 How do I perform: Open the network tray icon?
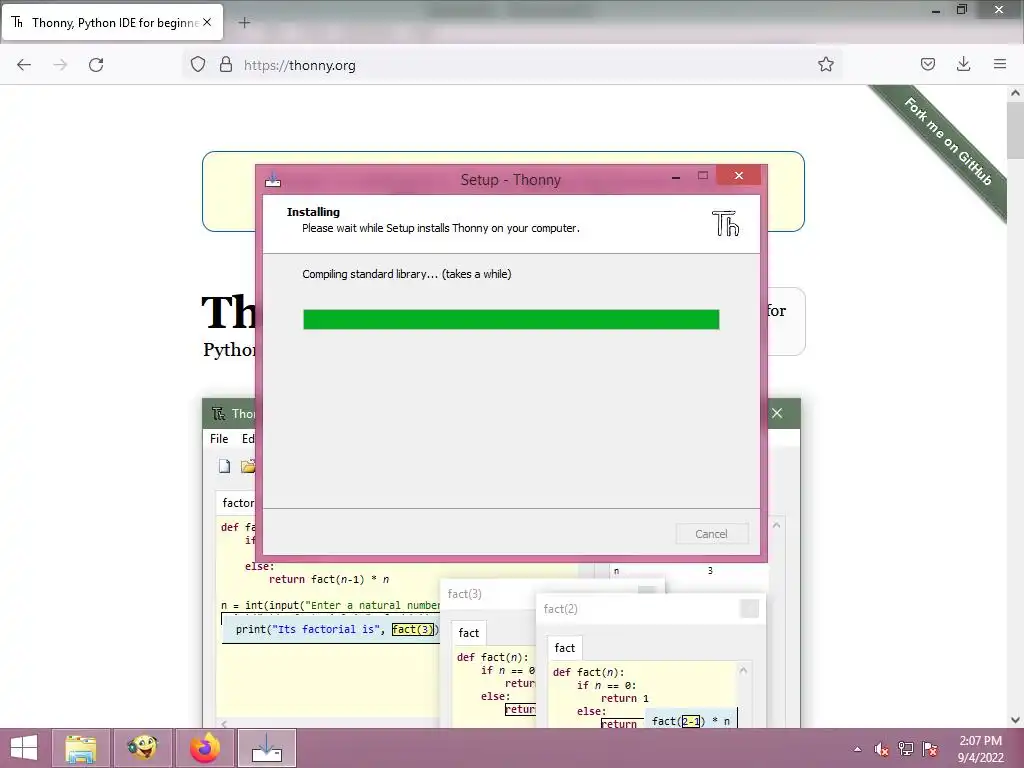[906, 749]
